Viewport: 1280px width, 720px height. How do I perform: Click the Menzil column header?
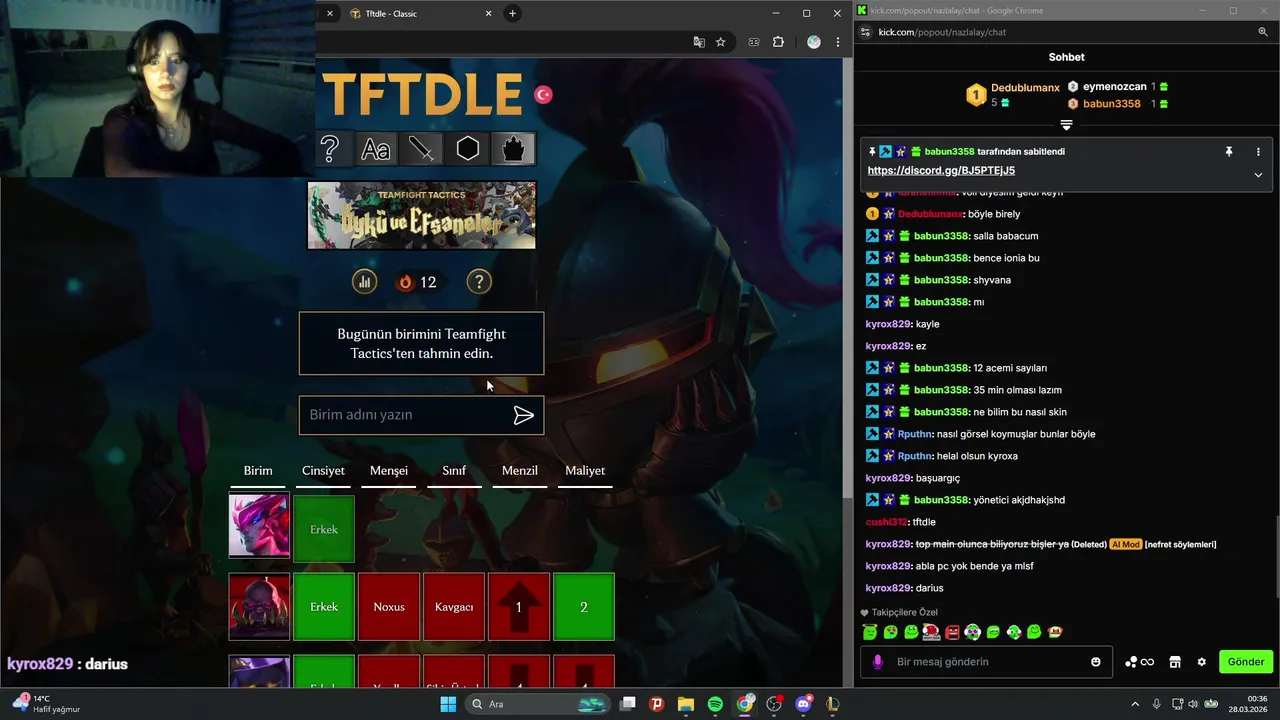pos(520,471)
